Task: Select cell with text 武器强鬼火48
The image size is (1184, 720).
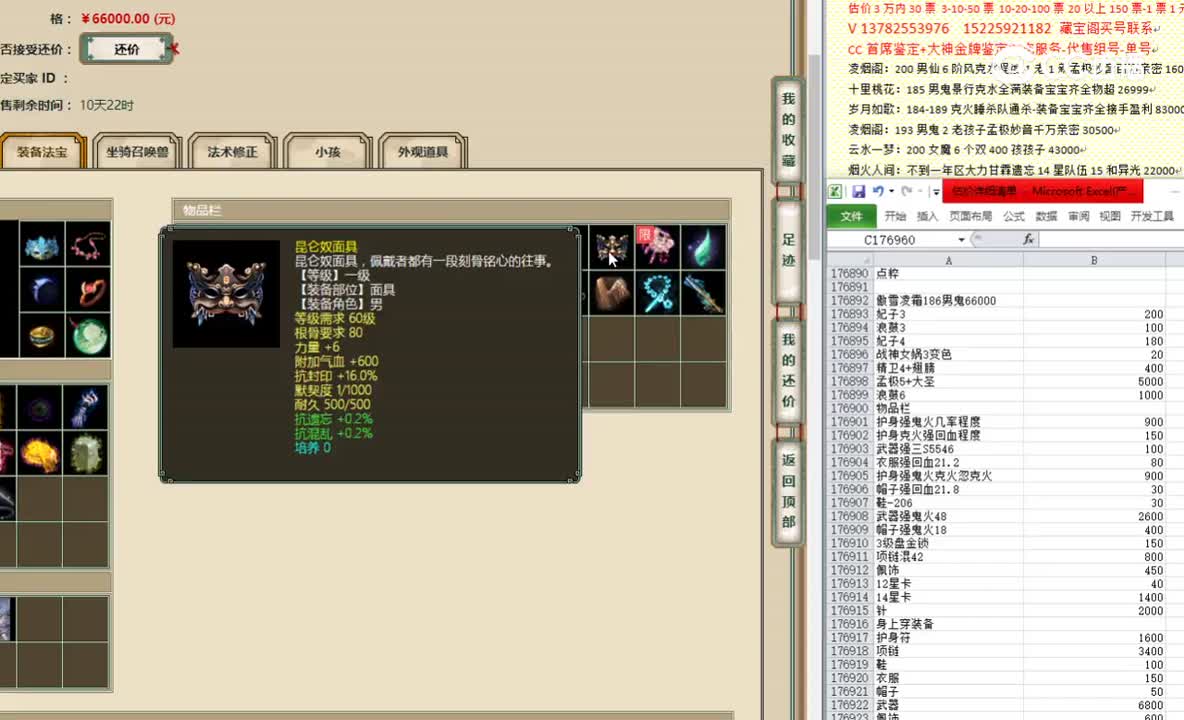Action: tap(948, 516)
